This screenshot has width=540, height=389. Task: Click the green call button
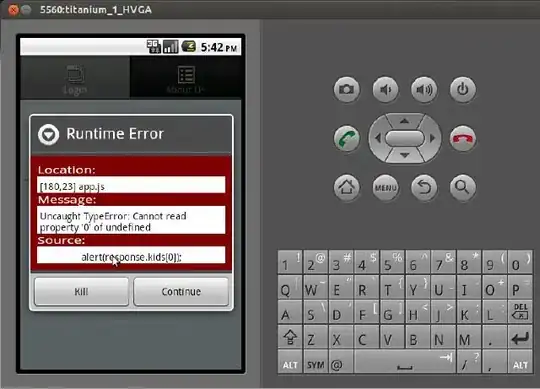(x=346, y=138)
